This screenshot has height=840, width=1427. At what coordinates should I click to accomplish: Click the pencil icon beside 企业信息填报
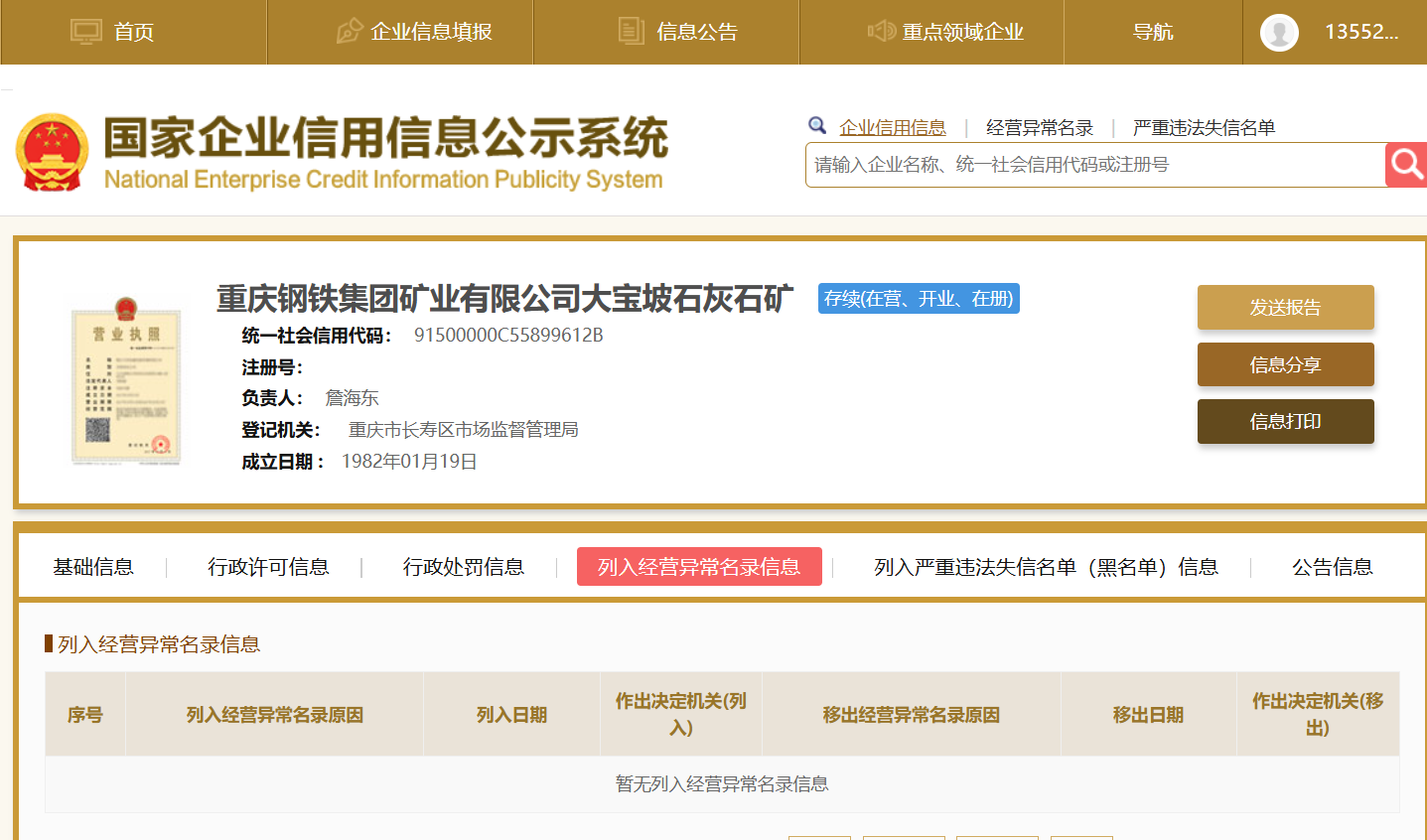[350, 32]
